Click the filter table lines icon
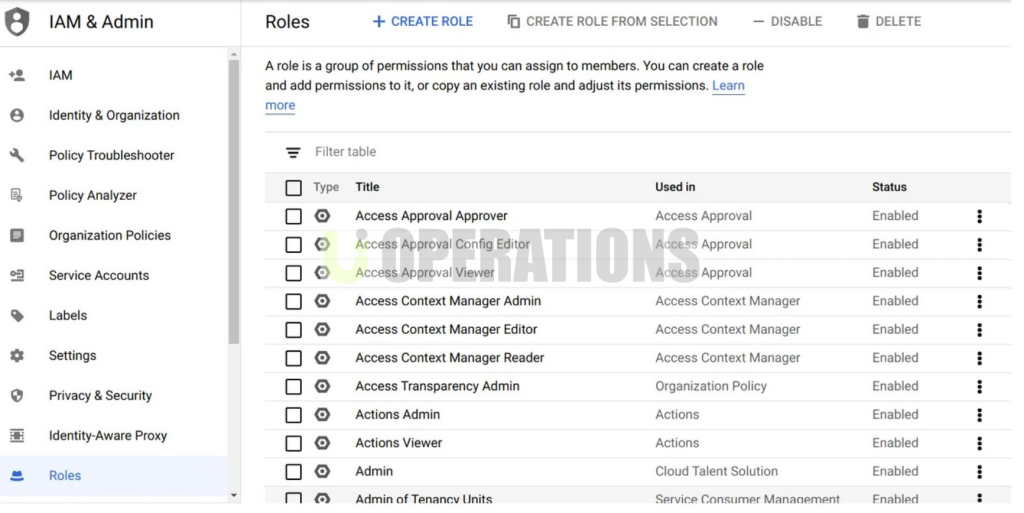This screenshot has width=1024, height=513. pos(293,153)
